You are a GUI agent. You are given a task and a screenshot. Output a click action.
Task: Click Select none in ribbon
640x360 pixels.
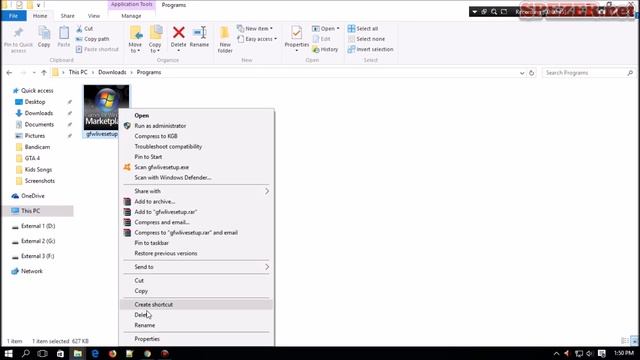pos(366,39)
